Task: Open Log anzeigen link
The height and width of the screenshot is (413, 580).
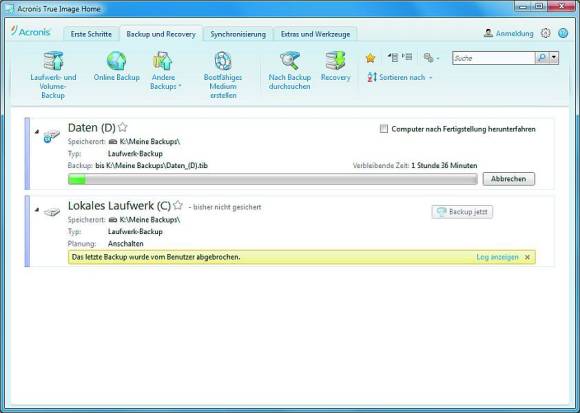Action: (497, 257)
